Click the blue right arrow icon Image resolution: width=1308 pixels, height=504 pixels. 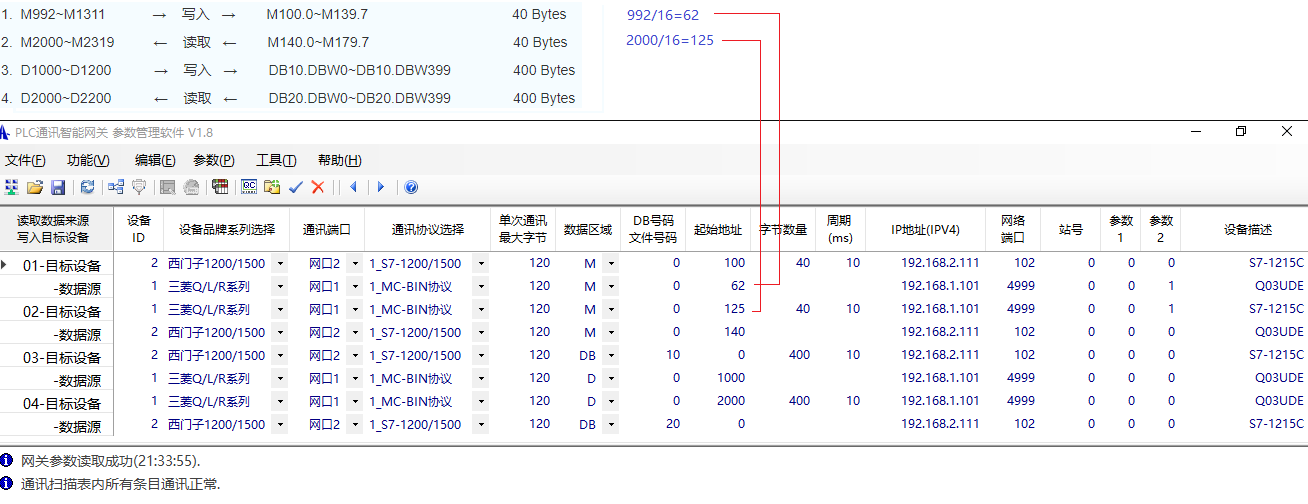380,187
